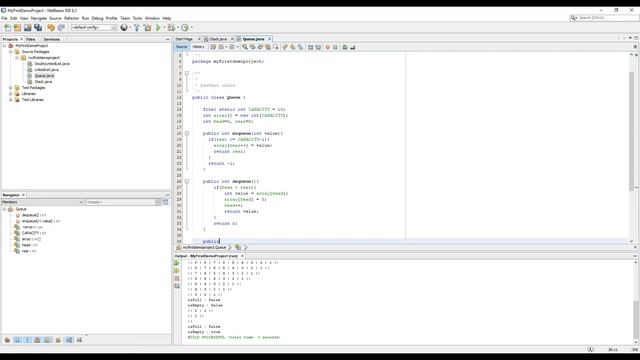
Task: Collapse the MyFirstDemoProject tree node
Action: (x=4, y=46)
